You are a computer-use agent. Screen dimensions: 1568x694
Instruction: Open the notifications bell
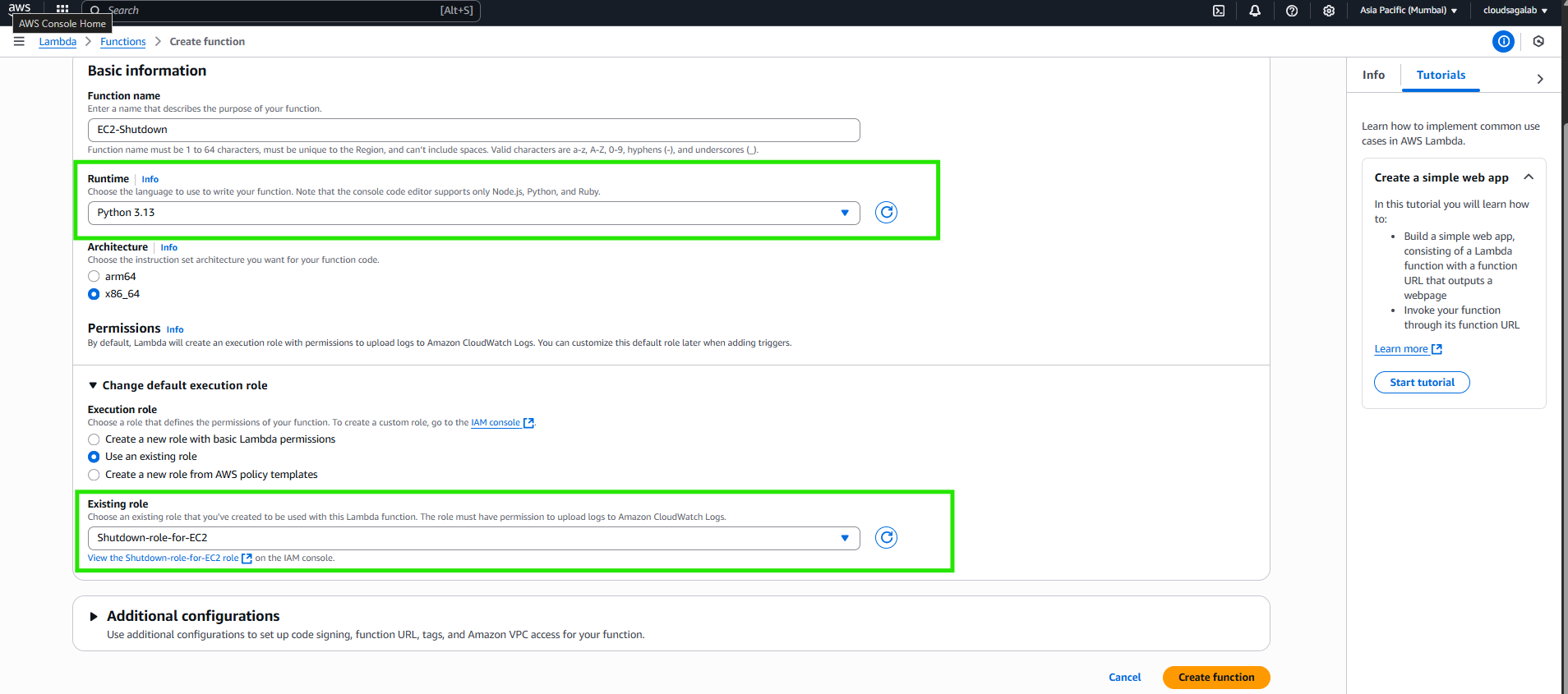1255,11
